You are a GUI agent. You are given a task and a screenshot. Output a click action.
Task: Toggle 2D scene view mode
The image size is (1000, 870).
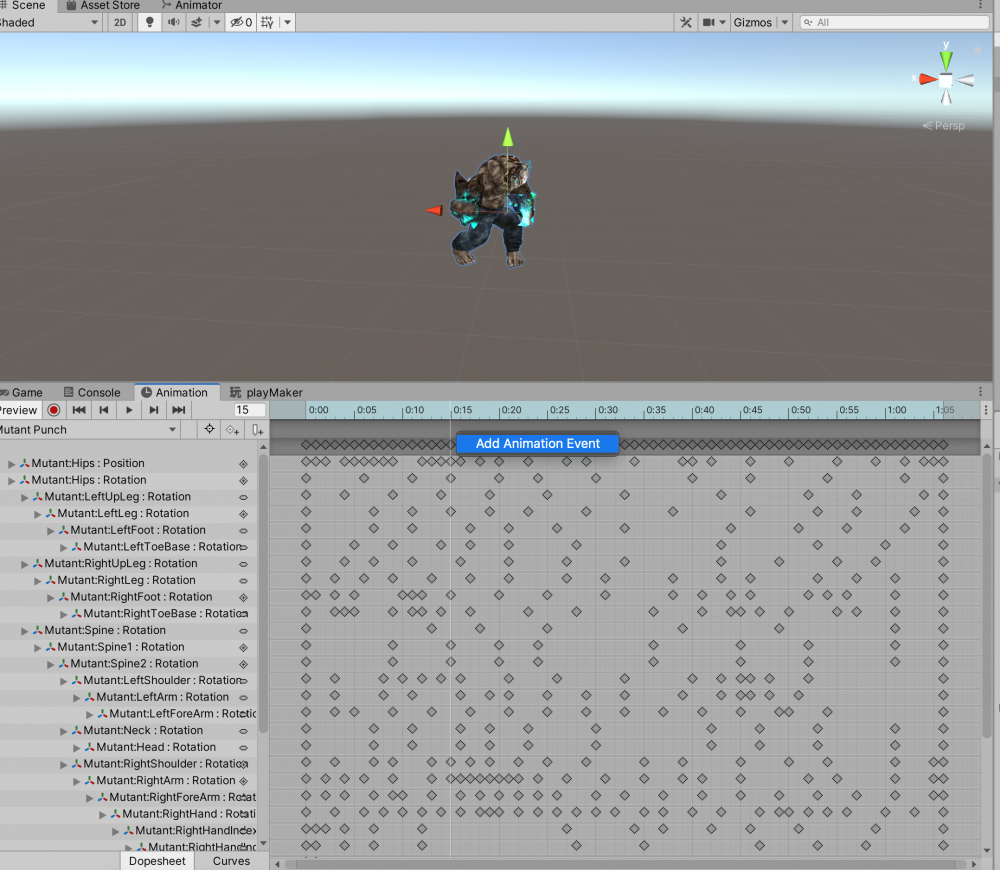(120, 22)
